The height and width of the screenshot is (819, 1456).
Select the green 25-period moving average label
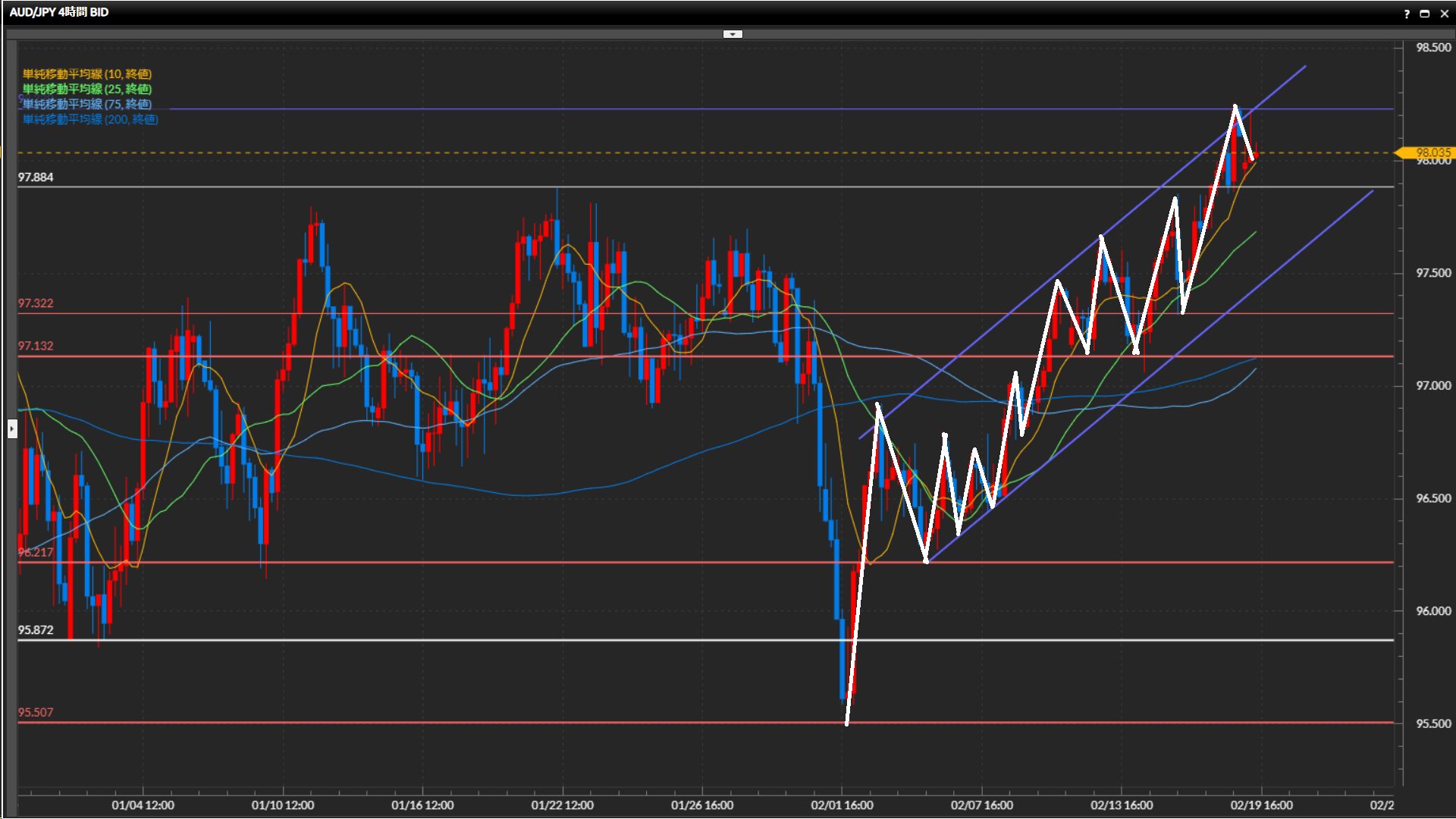[x=87, y=89]
